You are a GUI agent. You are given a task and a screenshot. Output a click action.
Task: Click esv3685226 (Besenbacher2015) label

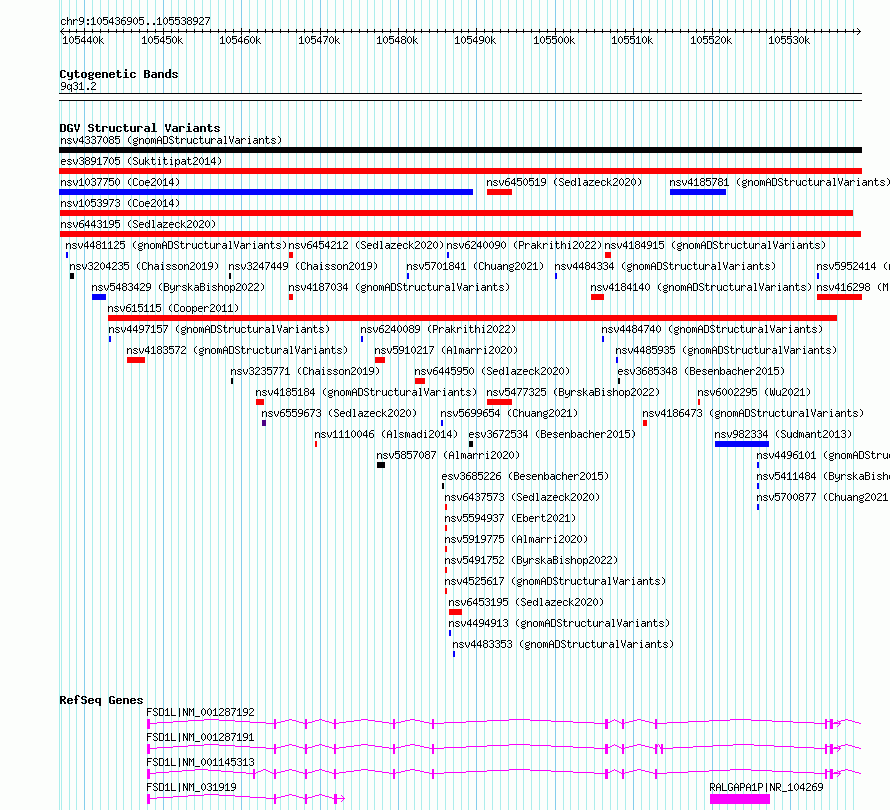tap(525, 476)
